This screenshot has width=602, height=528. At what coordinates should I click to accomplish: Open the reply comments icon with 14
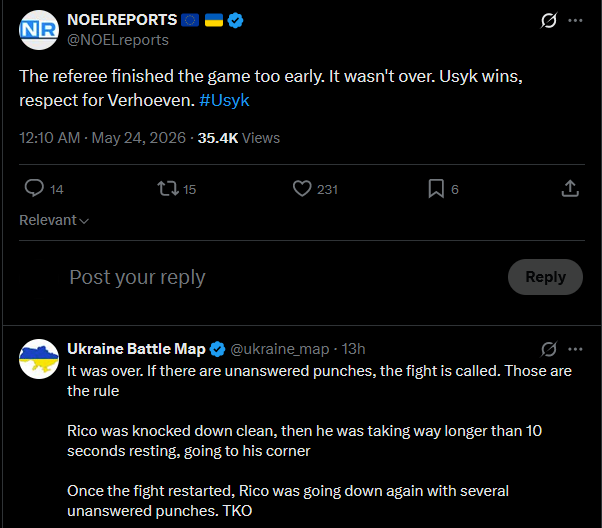[34, 189]
